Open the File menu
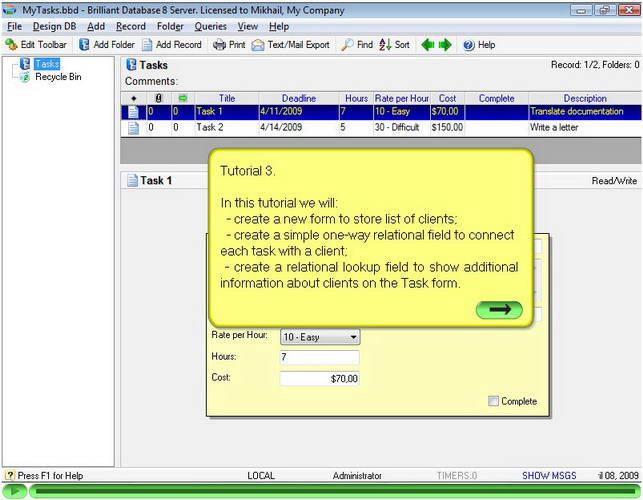Viewport: 643px width, 500px height. (14, 27)
